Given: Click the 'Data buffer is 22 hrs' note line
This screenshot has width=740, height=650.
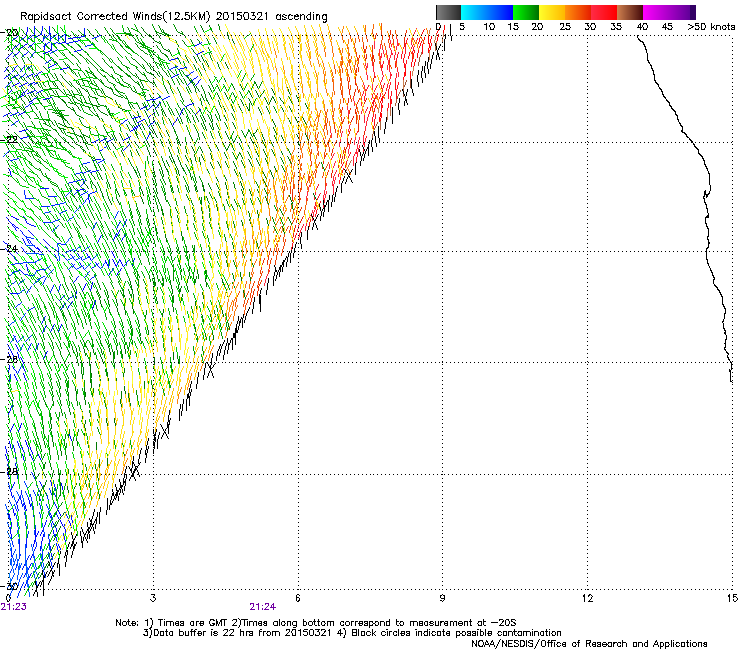Looking at the screenshot, I should click(352, 633).
